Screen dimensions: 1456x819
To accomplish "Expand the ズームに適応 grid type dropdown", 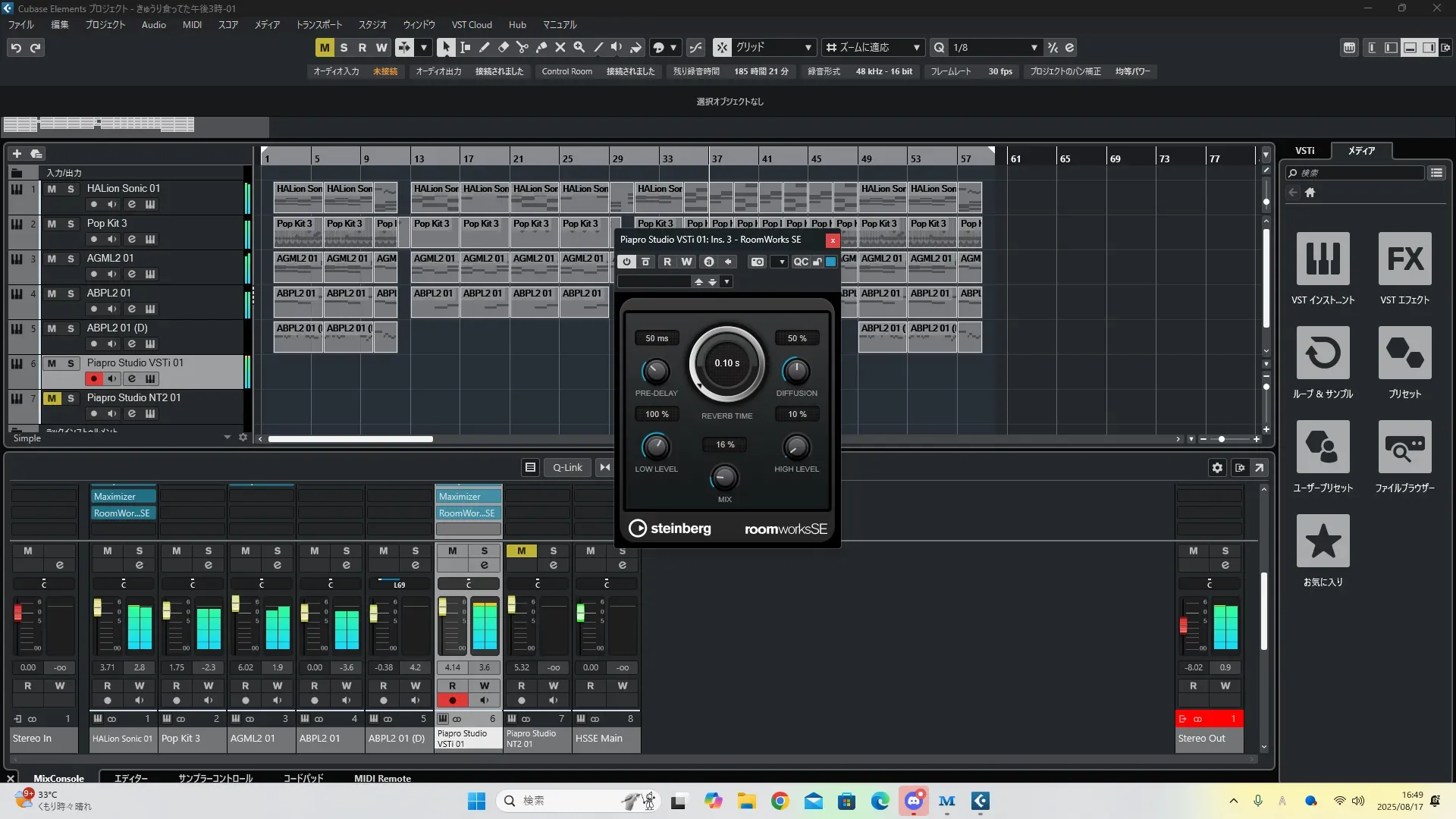I will pos(916,47).
